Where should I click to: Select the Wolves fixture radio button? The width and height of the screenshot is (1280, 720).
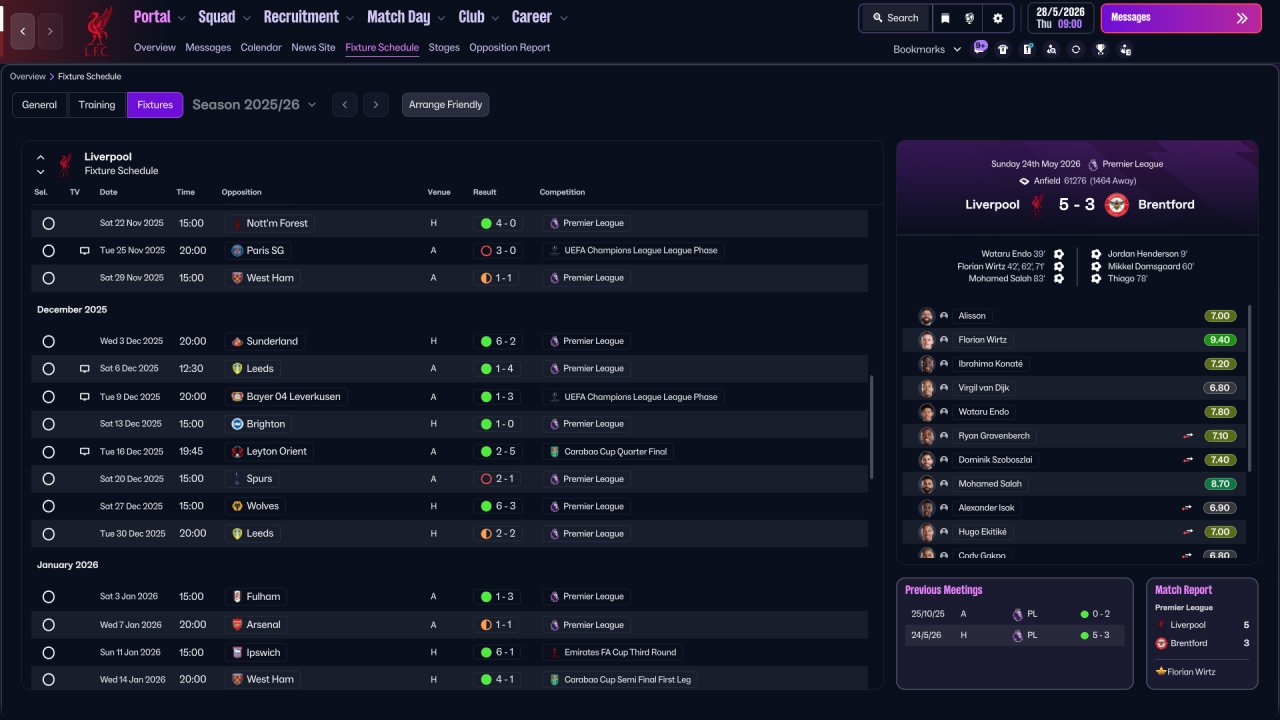pos(48,507)
